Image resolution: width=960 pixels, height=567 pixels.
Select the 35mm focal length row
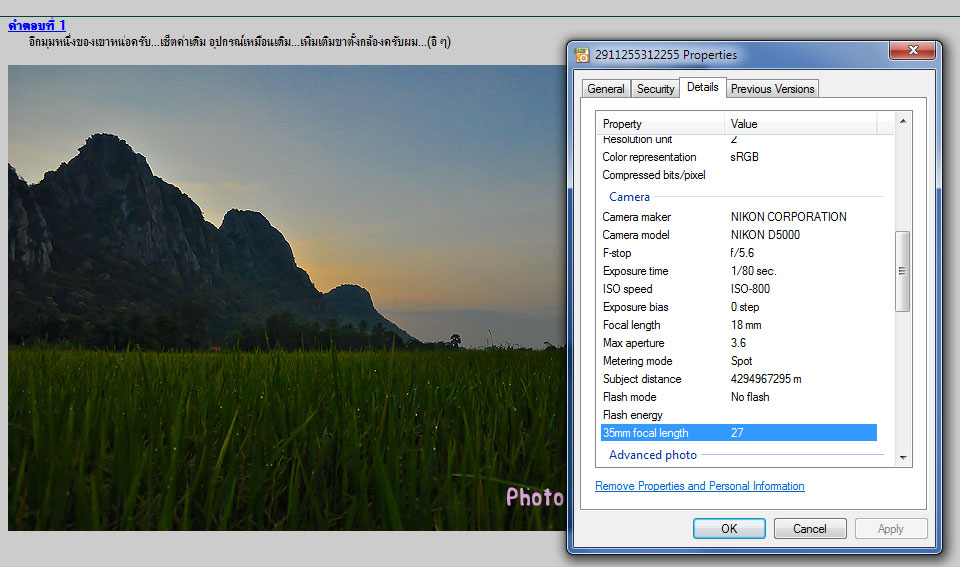coord(737,433)
